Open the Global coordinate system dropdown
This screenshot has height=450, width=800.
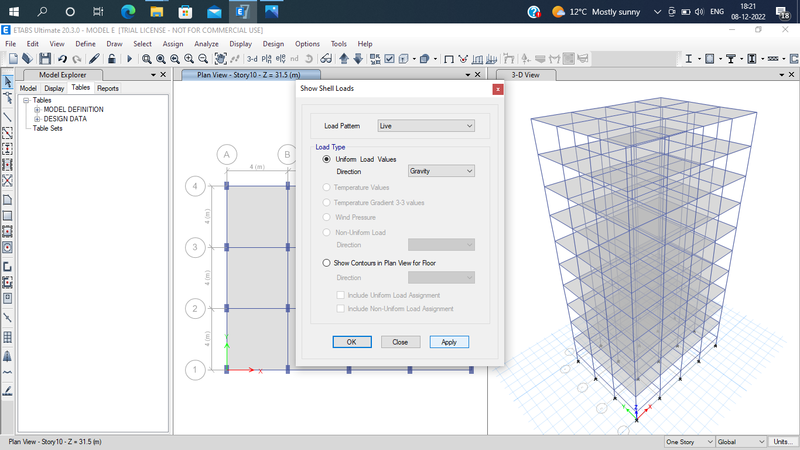coord(741,442)
